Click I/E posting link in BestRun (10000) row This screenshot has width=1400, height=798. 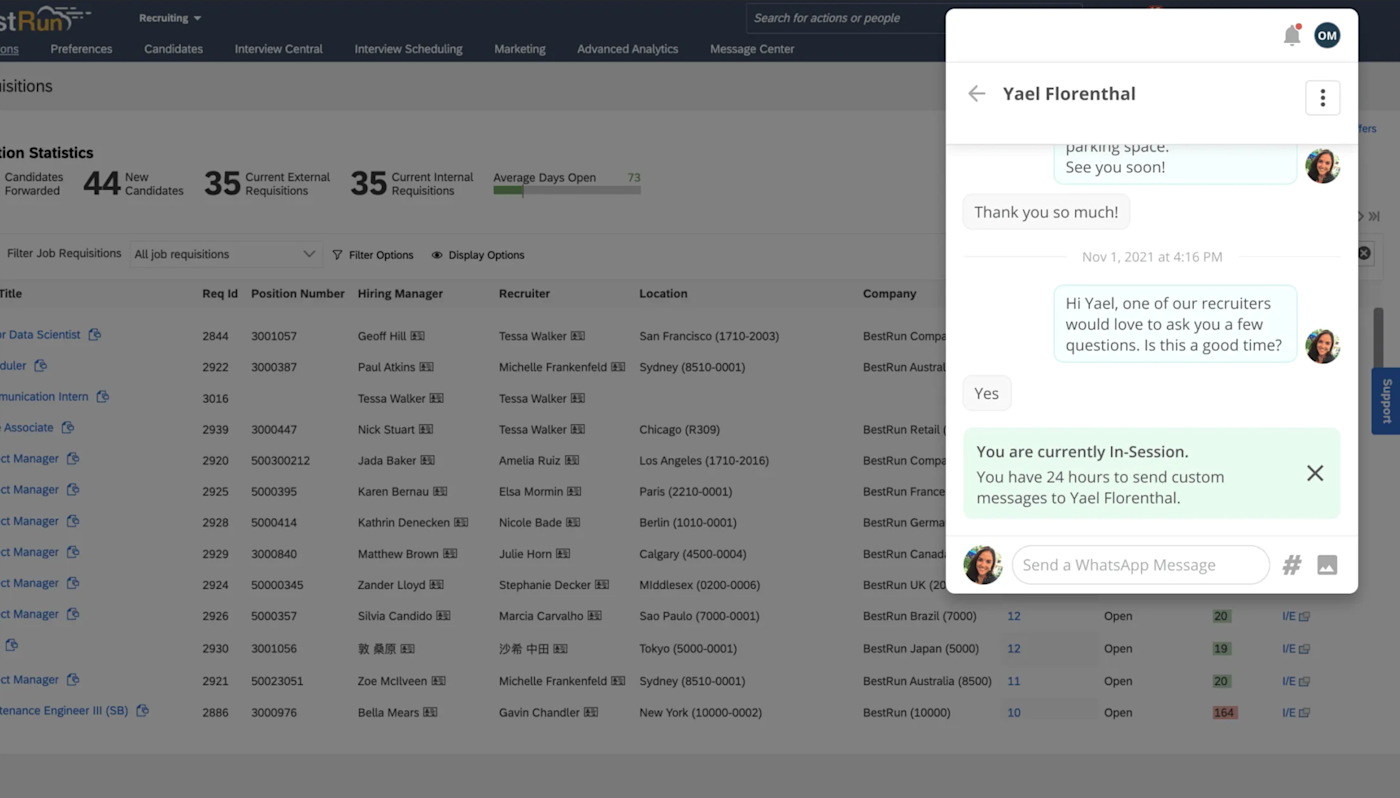click(x=1296, y=713)
